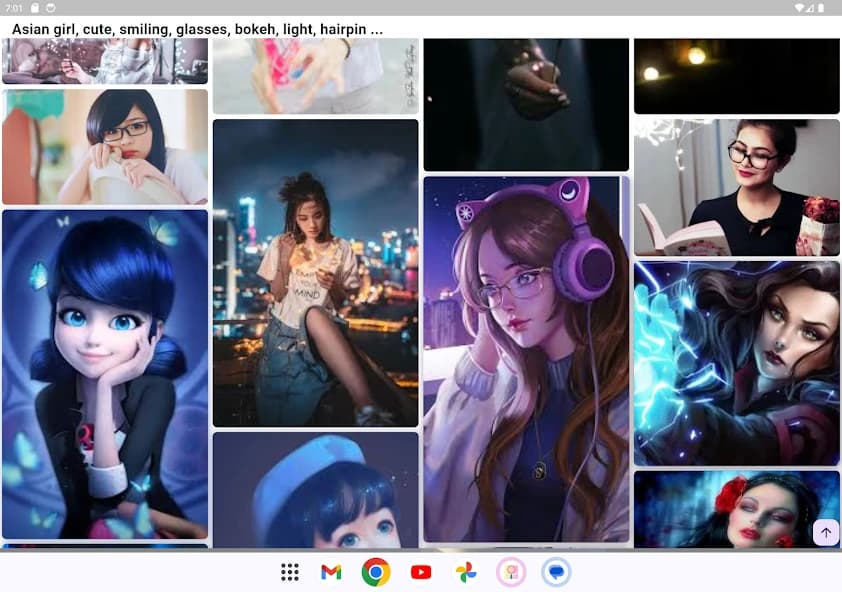
Task: Launch YouTube from the taskbar
Action: click(421, 572)
